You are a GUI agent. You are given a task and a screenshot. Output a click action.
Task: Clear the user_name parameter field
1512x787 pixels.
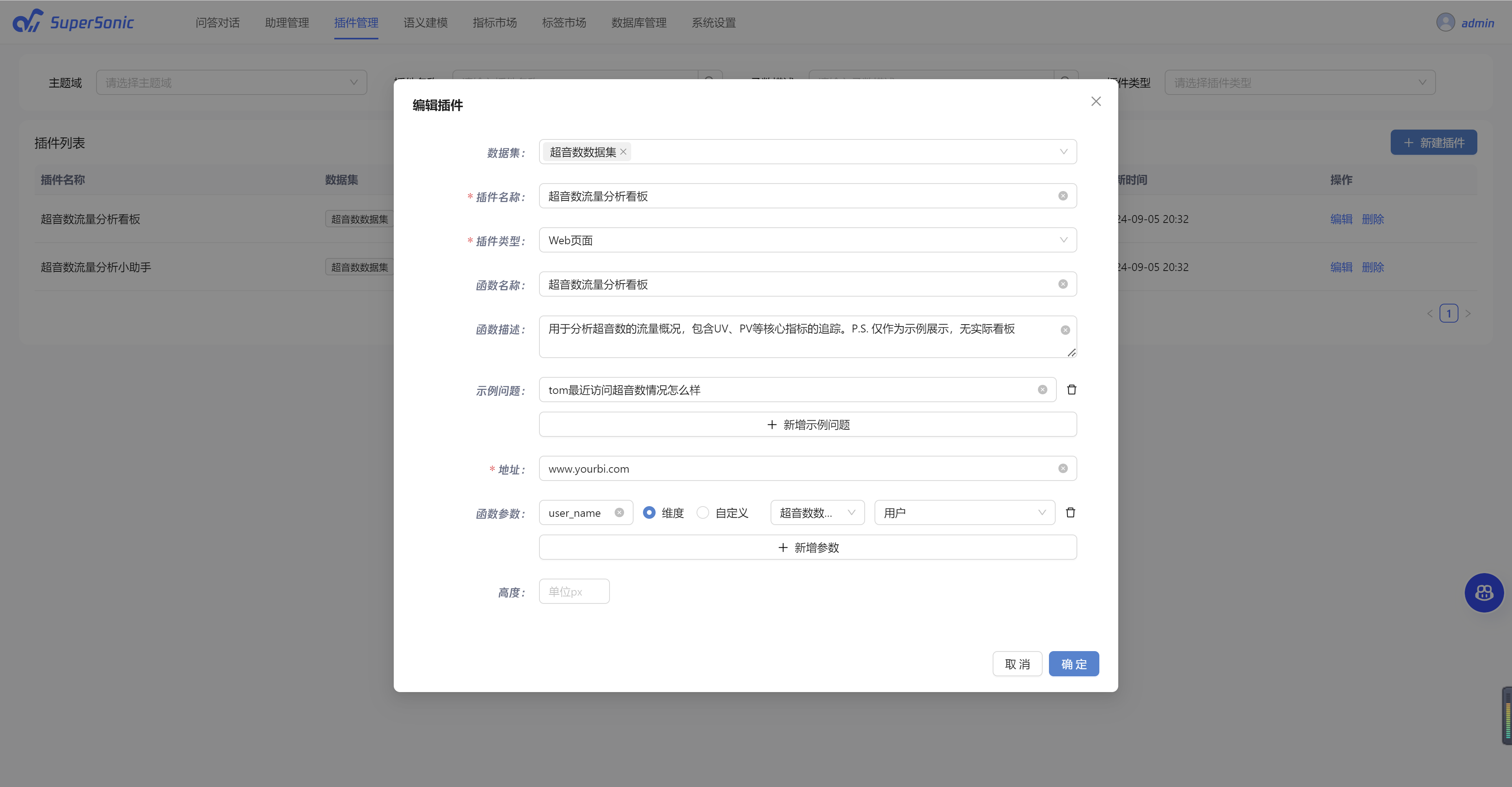point(619,513)
